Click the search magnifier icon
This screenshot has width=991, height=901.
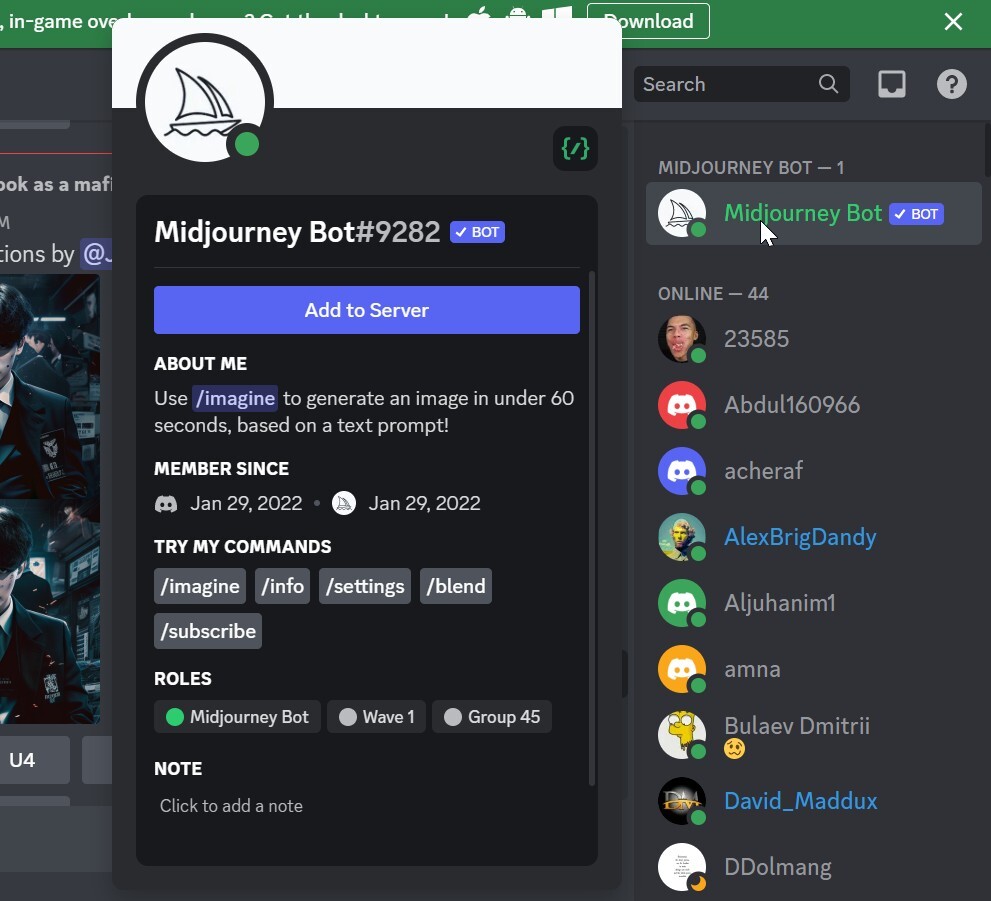pyautogui.click(x=828, y=84)
